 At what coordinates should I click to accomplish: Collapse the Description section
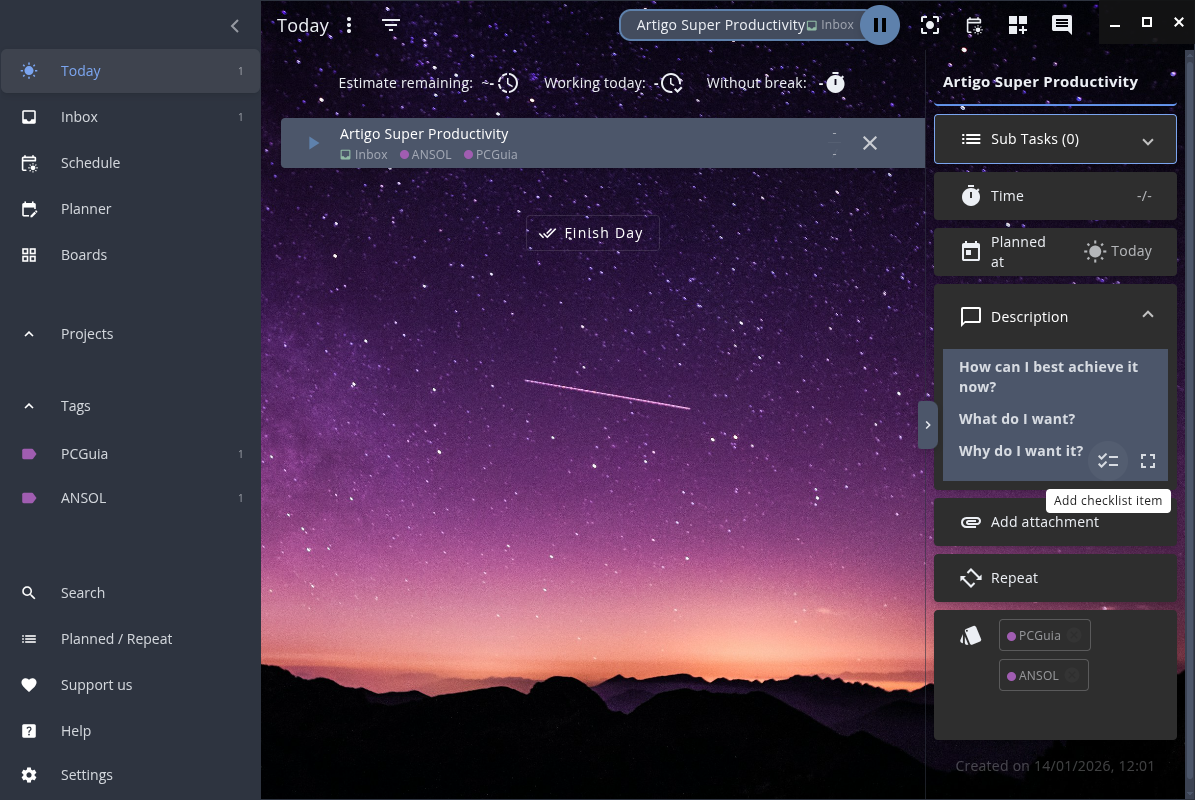[1147, 316]
